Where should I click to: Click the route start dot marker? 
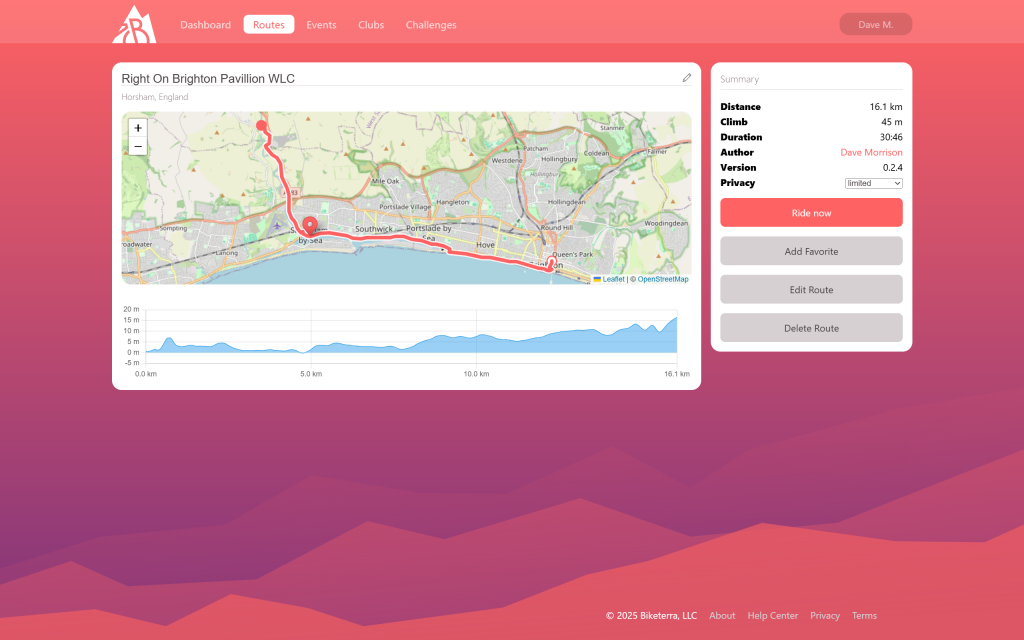pos(262,126)
